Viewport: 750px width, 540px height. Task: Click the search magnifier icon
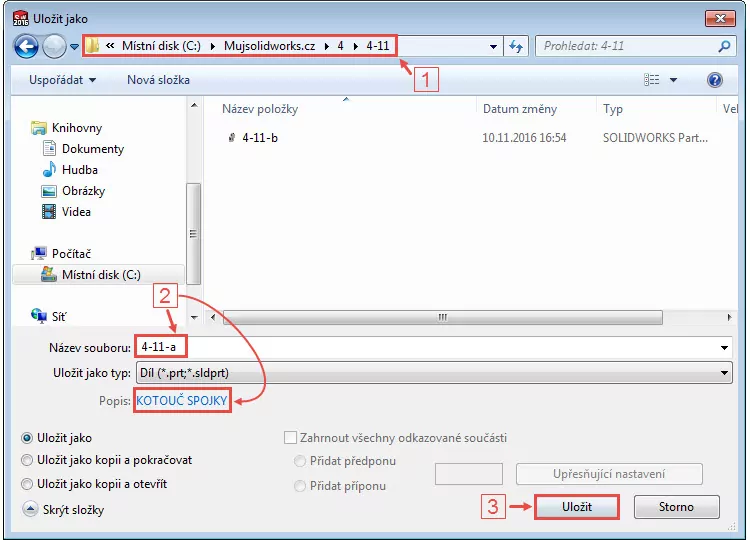point(724,46)
